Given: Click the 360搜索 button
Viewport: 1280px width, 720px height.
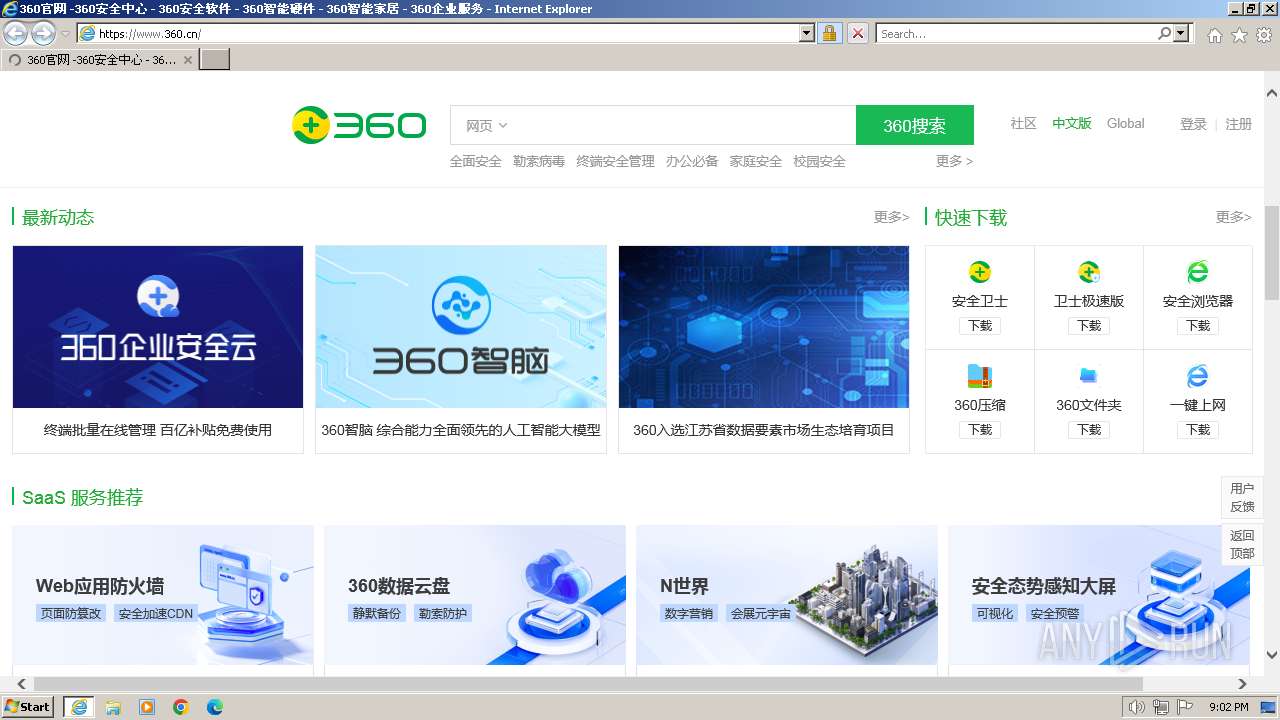Looking at the screenshot, I should 914,125.
